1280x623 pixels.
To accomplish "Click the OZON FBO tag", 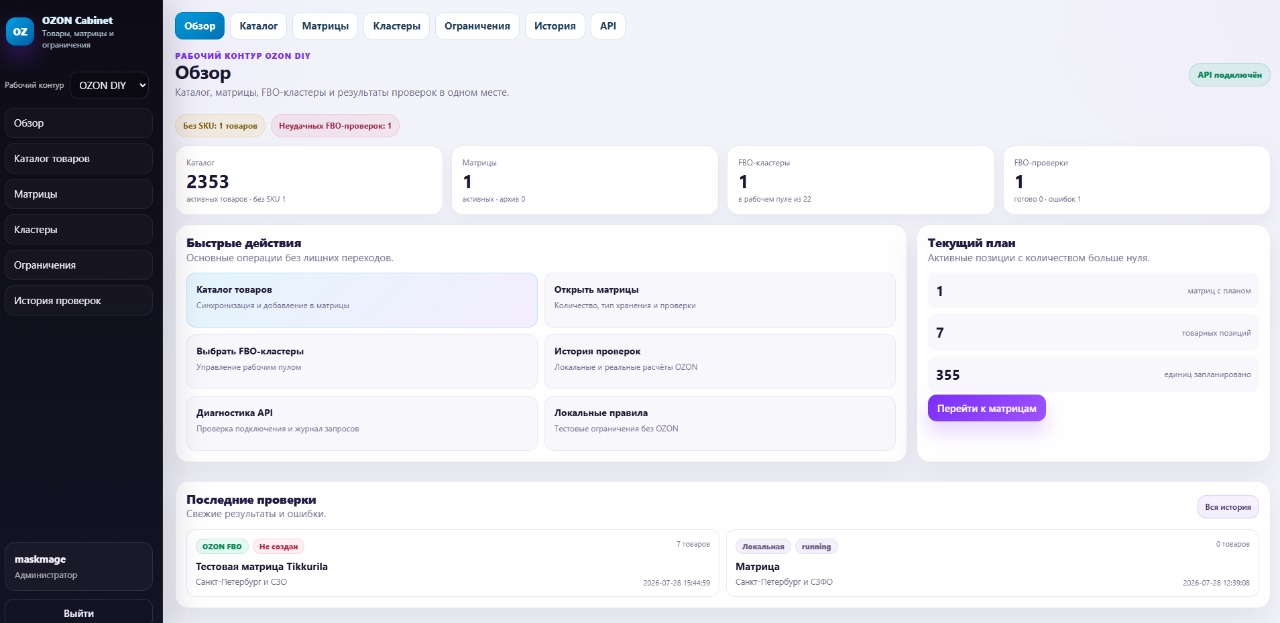I will pyautogui.click(x=222, y=546).
